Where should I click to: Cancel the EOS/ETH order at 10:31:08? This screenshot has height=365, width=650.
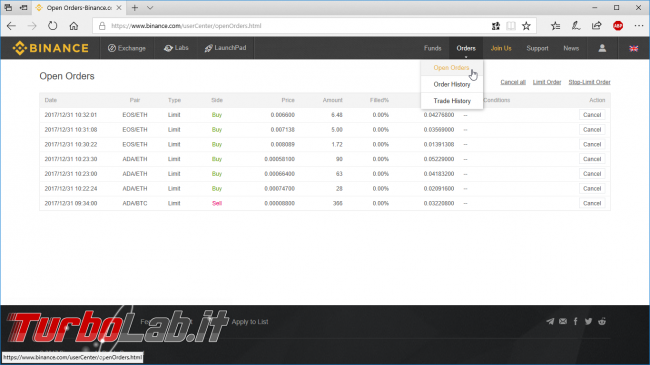tap(592, 130)
